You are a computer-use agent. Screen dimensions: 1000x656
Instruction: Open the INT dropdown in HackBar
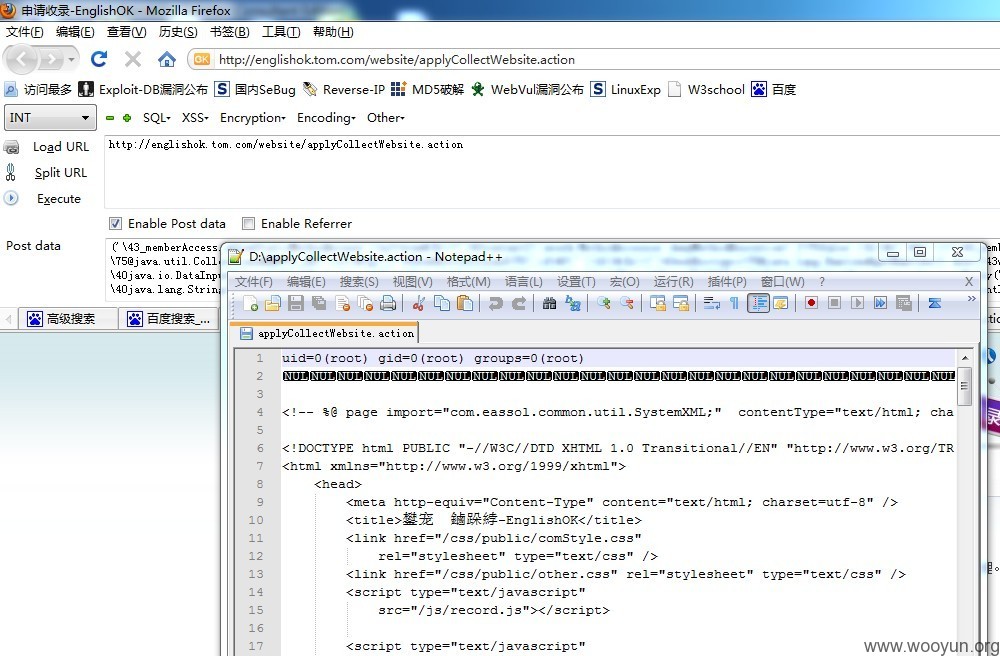50,117
